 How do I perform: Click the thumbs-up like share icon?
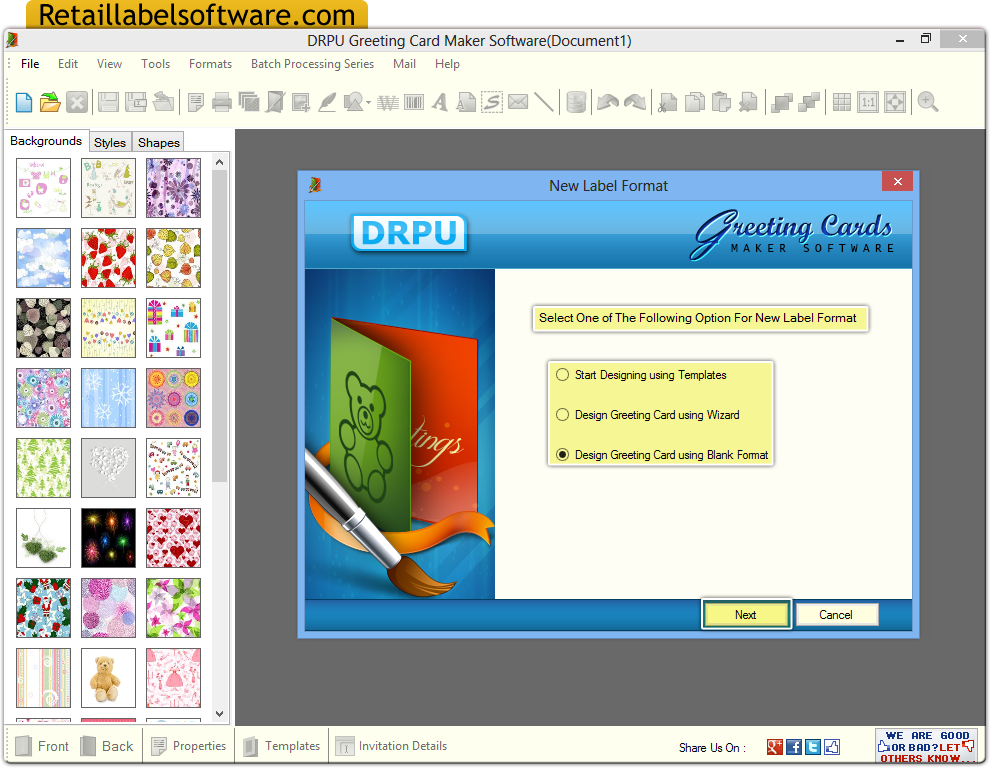pos(832,747)
